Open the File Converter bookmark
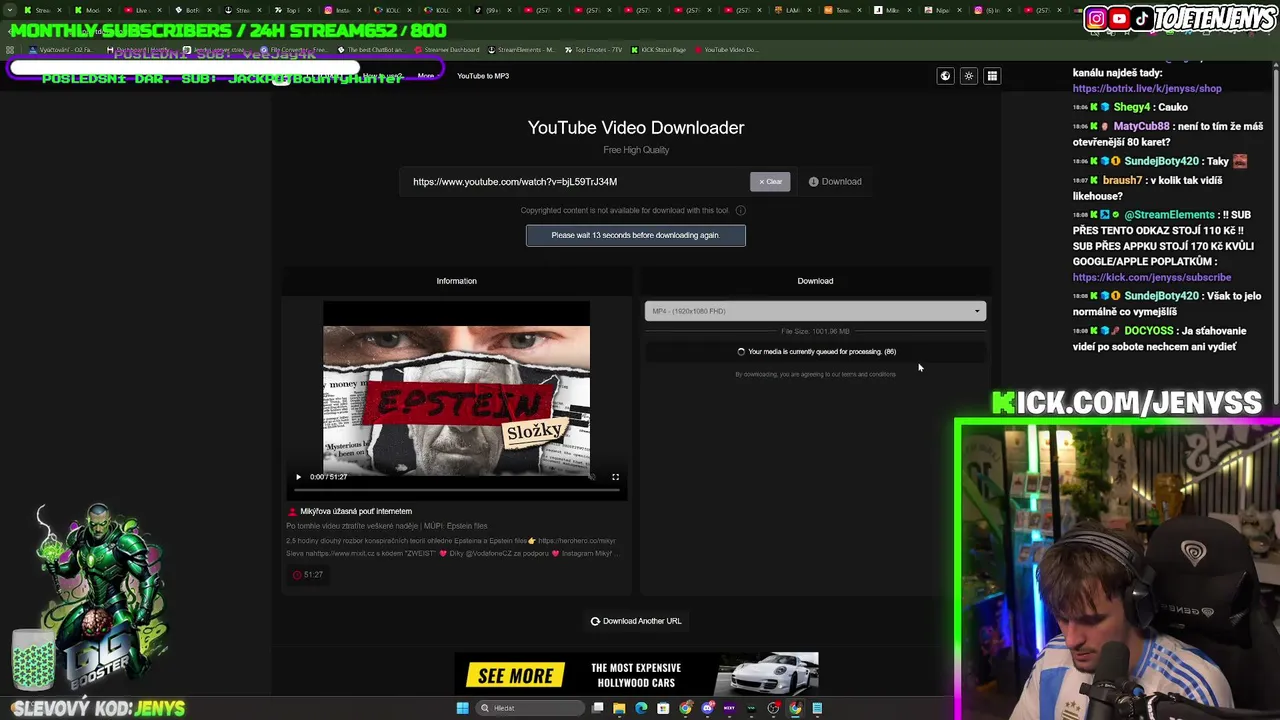Screen dimensions: 1280x720 [293, 50]
